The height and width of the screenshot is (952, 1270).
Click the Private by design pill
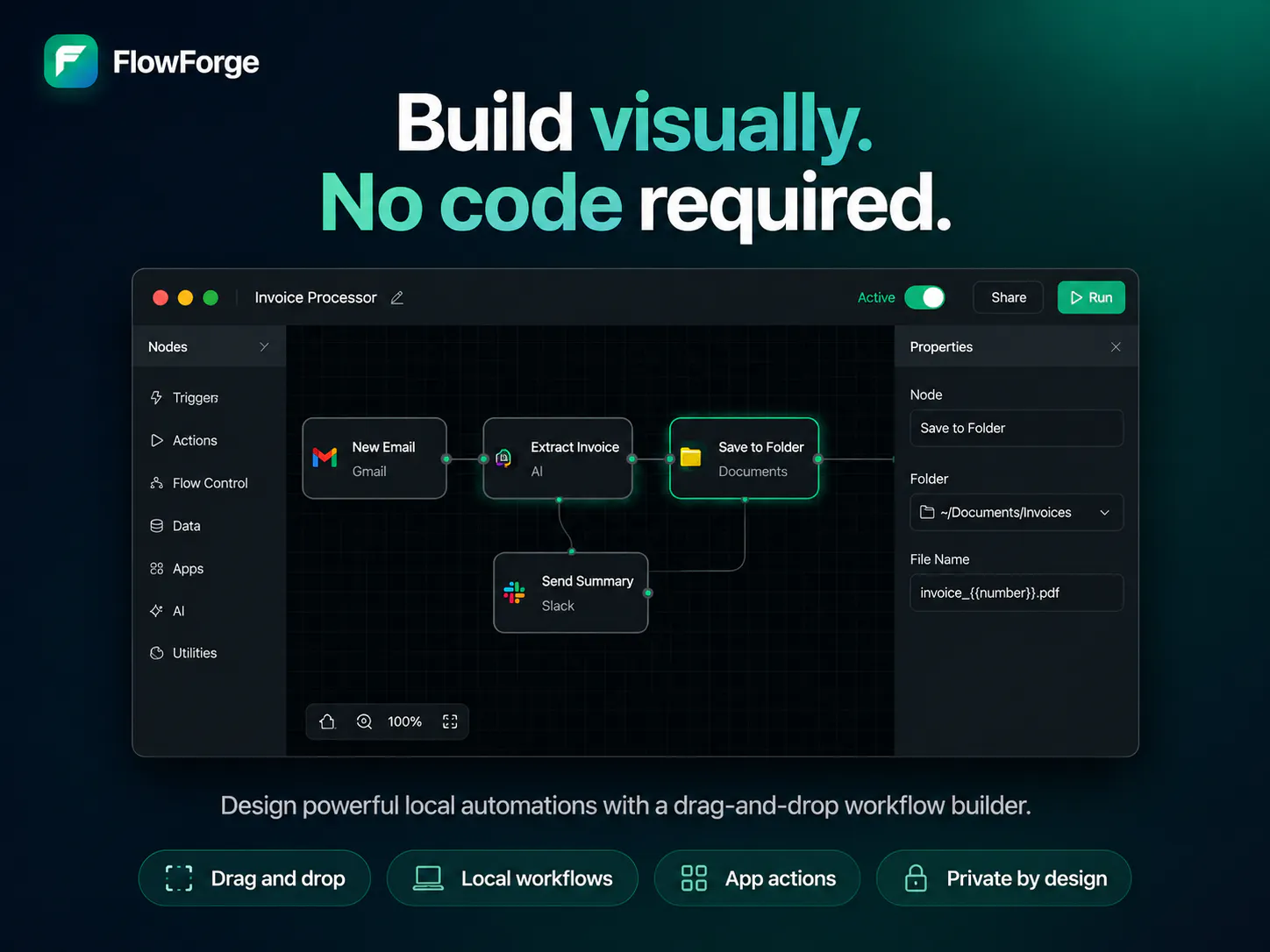click(1003, 878)
